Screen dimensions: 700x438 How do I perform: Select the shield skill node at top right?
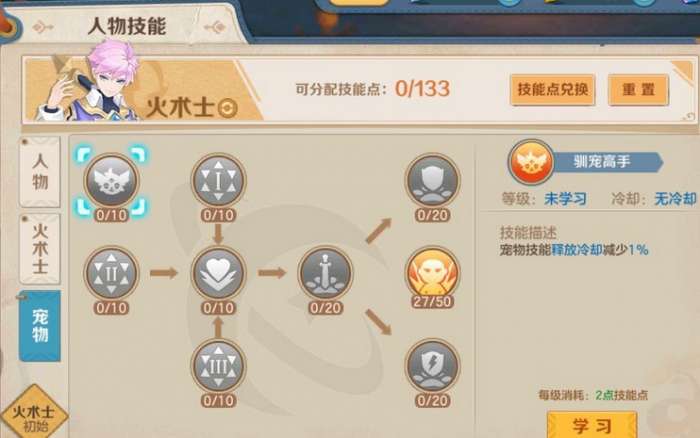[x=432, y=181]
